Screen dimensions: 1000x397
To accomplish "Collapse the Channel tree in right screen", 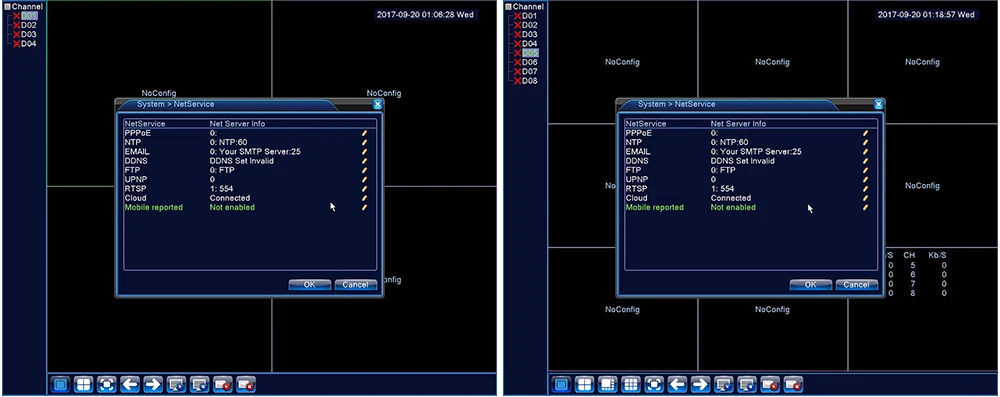I will [x=508, y=6].
